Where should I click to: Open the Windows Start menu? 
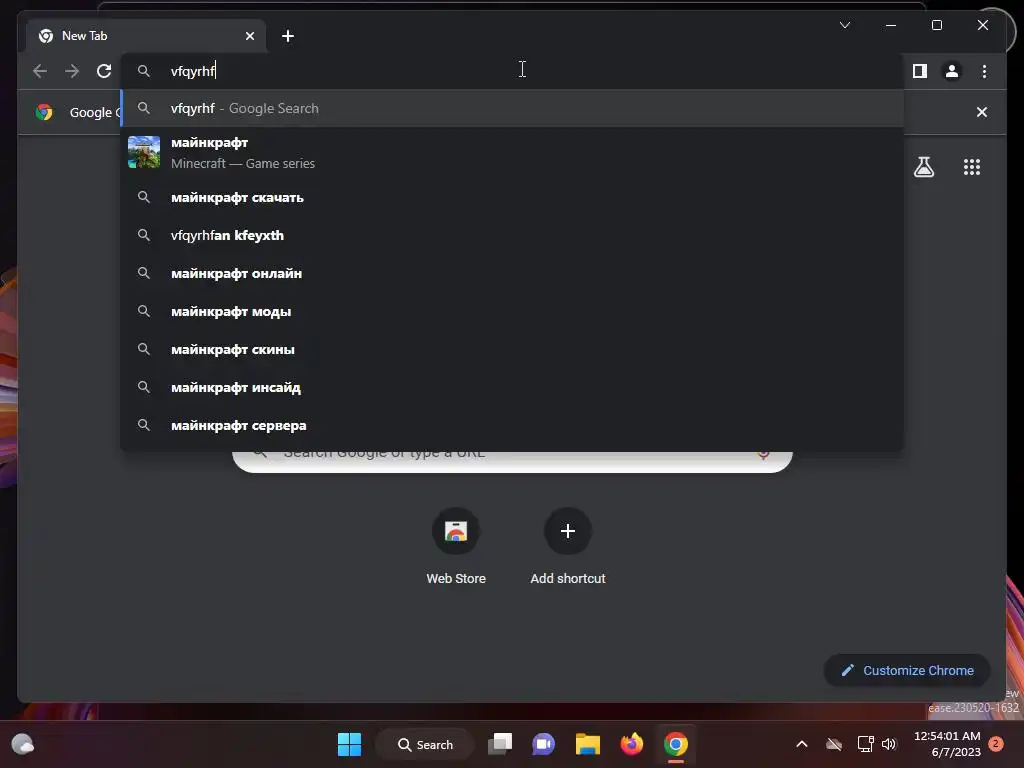(349, 744)
